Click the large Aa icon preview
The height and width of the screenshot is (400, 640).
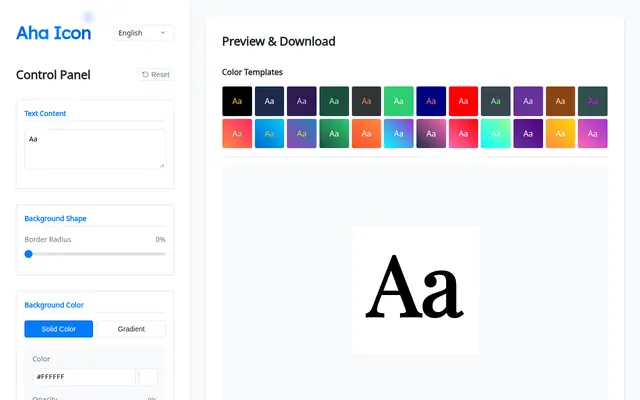click(415, 290)
